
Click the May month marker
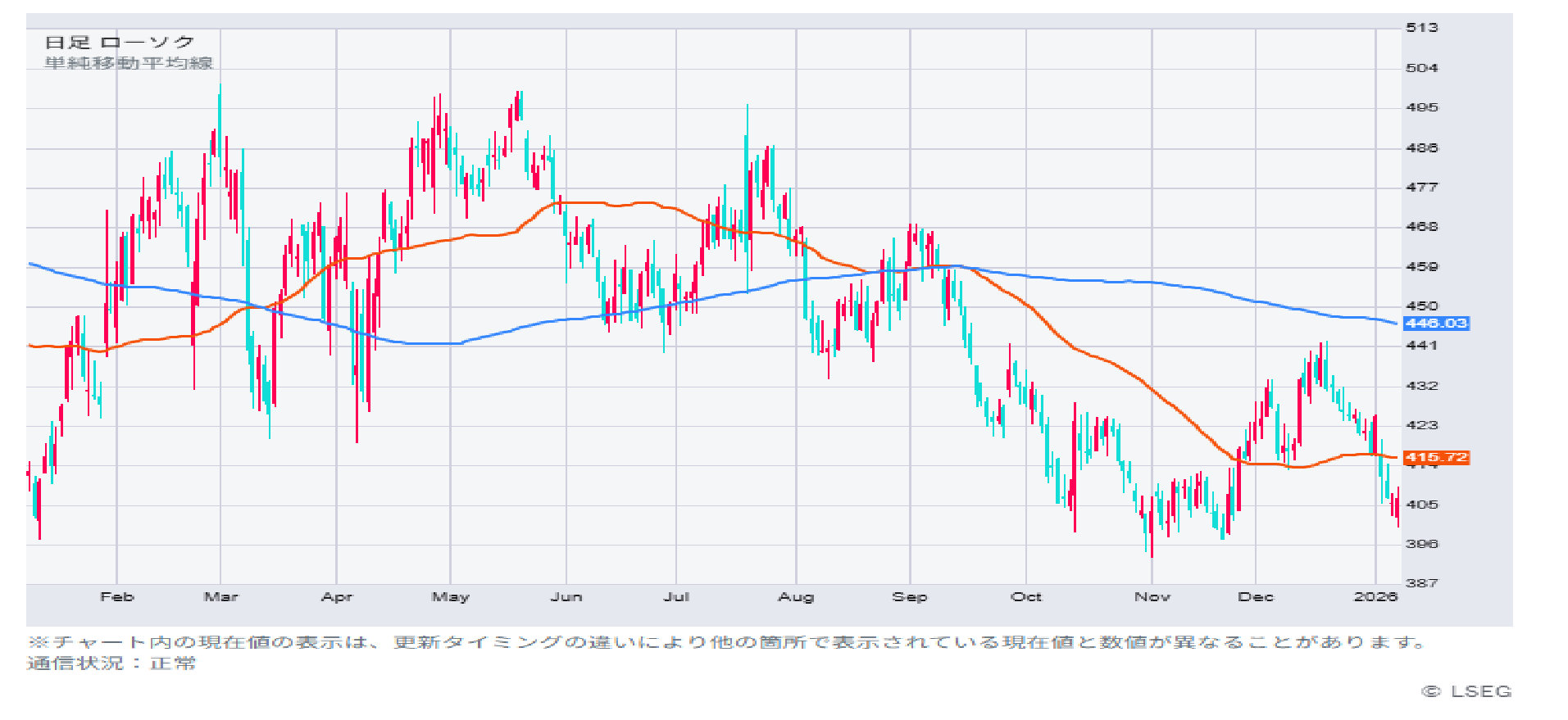[450, 597]
